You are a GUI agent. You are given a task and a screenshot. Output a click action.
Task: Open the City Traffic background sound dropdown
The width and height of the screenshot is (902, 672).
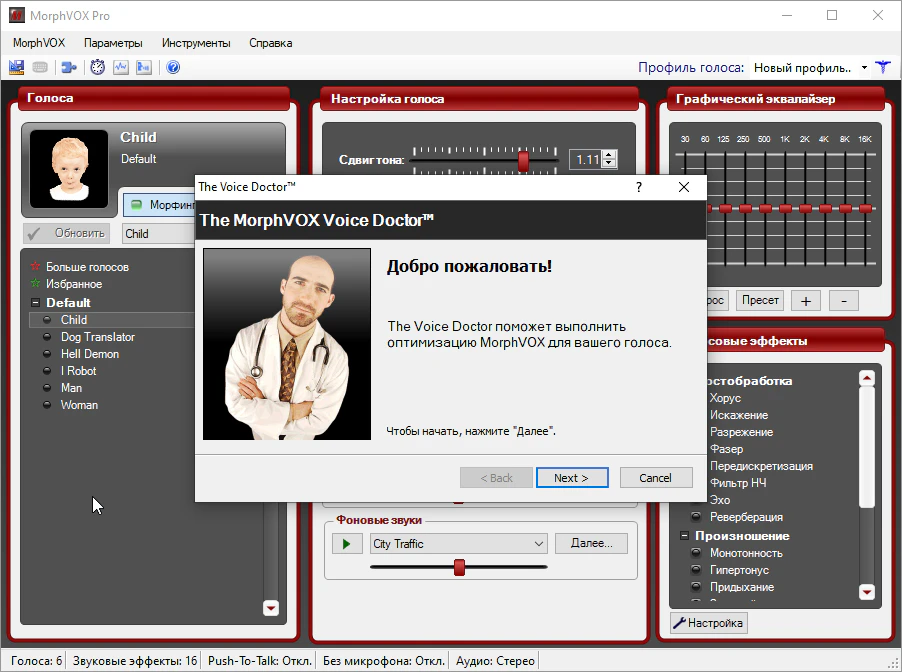click(539, 544)
